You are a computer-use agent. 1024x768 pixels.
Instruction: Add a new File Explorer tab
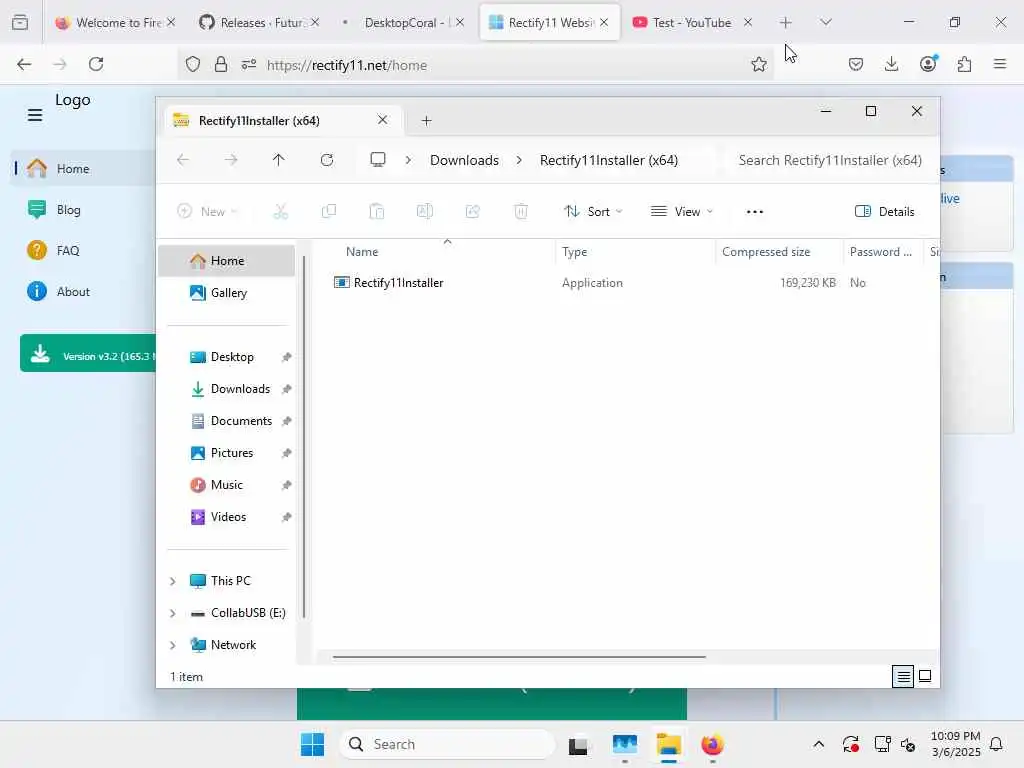[x=426, y=121]
